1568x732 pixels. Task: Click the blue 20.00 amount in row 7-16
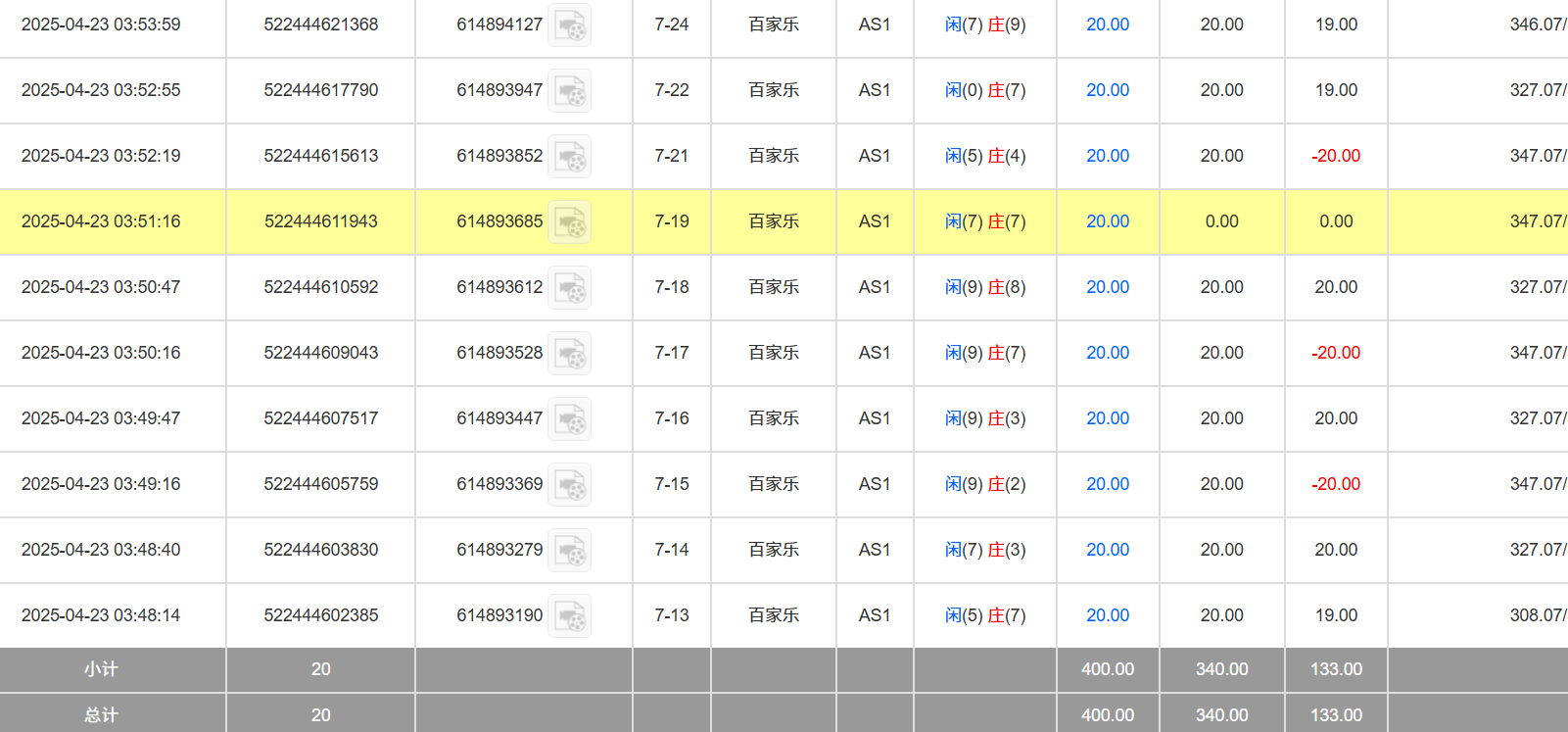pyautogui.click(x=1108, y=418)
